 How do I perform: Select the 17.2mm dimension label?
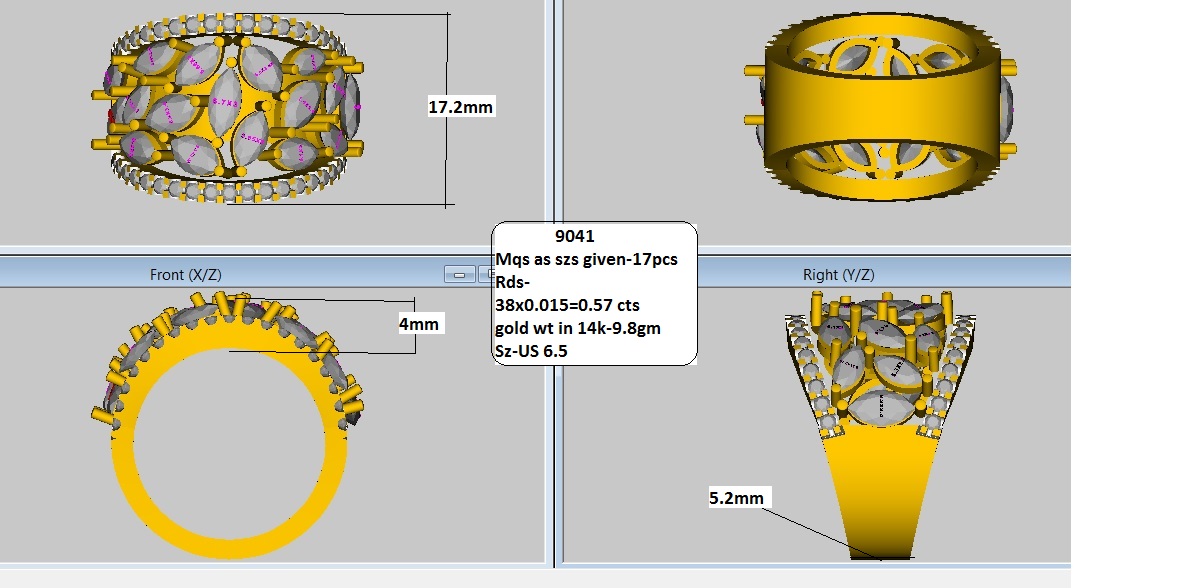461,107
